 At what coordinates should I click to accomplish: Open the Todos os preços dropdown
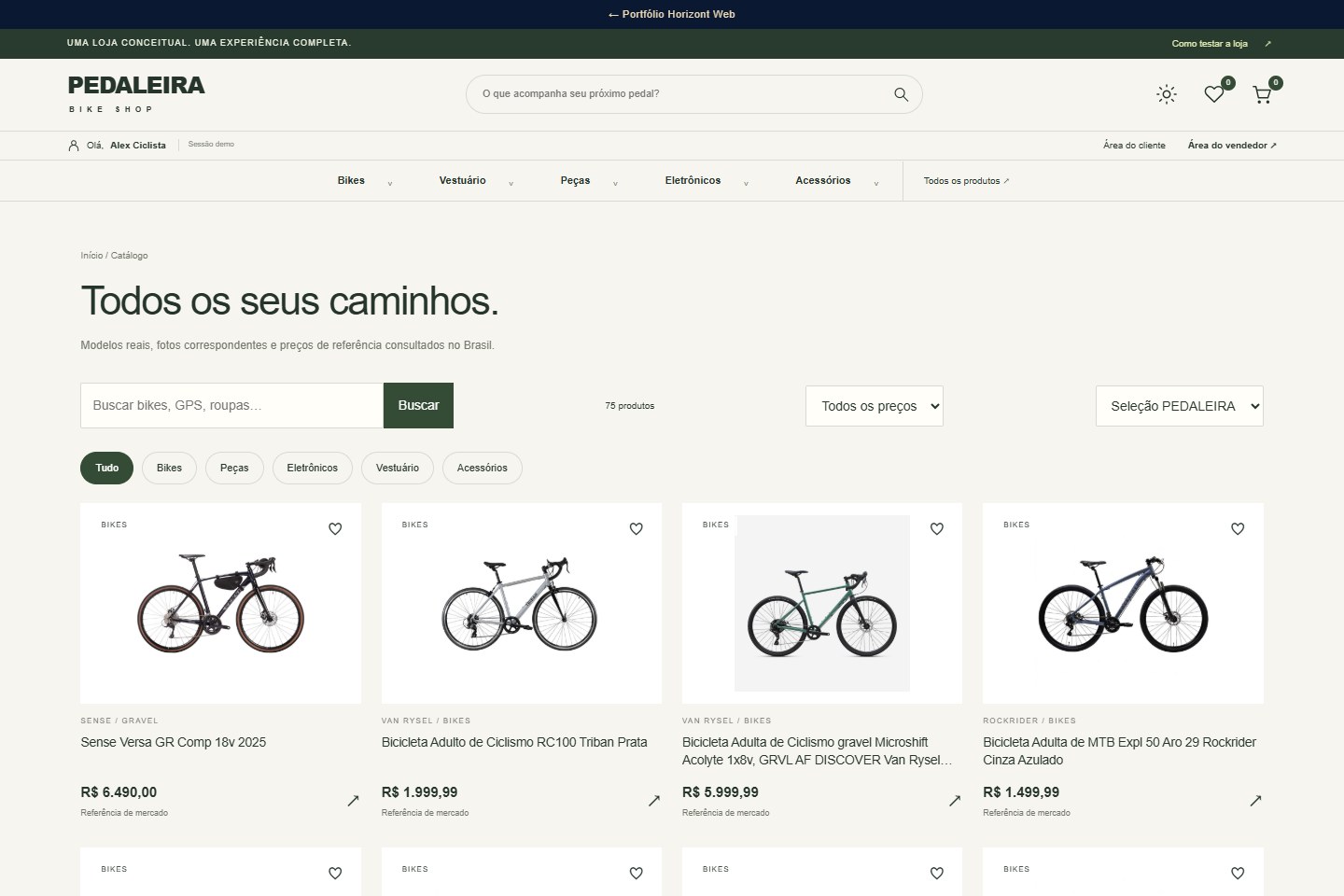point(875,406)
